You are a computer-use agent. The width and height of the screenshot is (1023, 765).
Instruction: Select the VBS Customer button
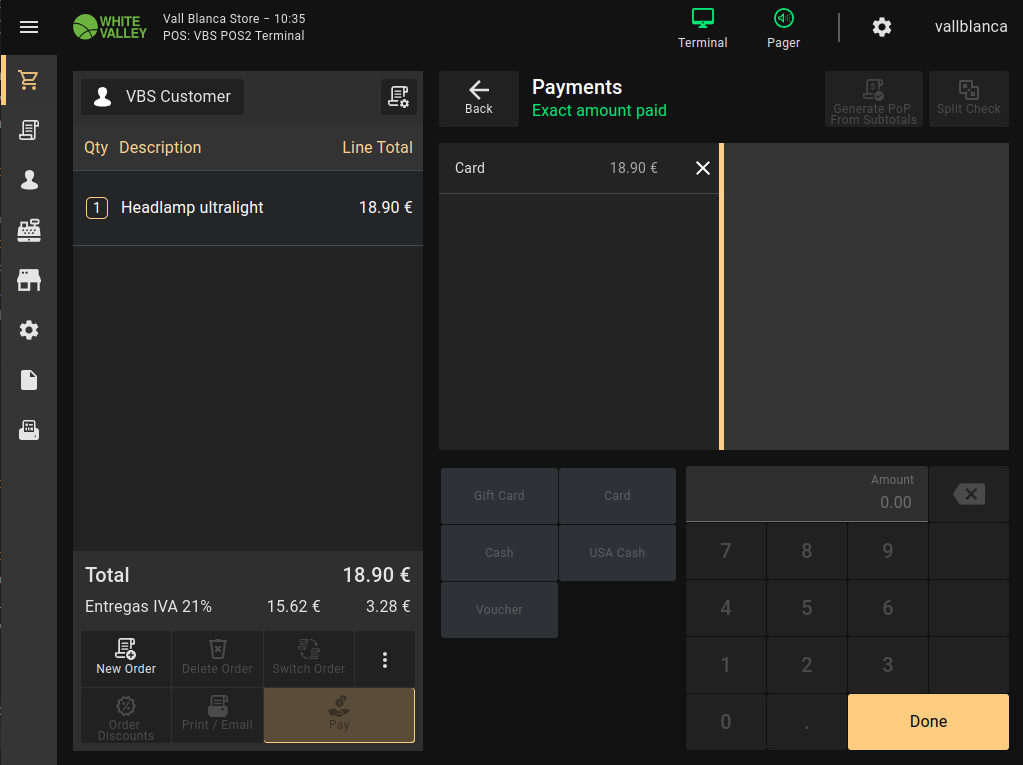tap(162, 97)
